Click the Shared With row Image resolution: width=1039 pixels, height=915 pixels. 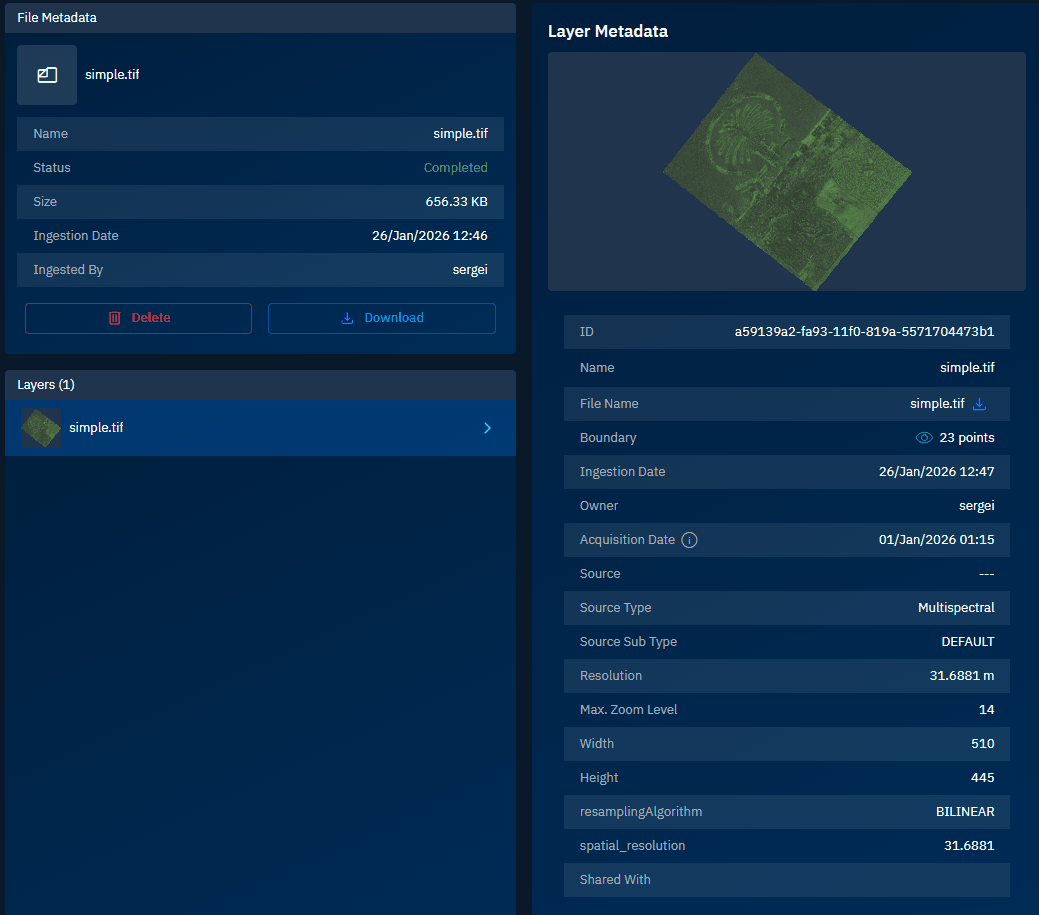[786, 880]
